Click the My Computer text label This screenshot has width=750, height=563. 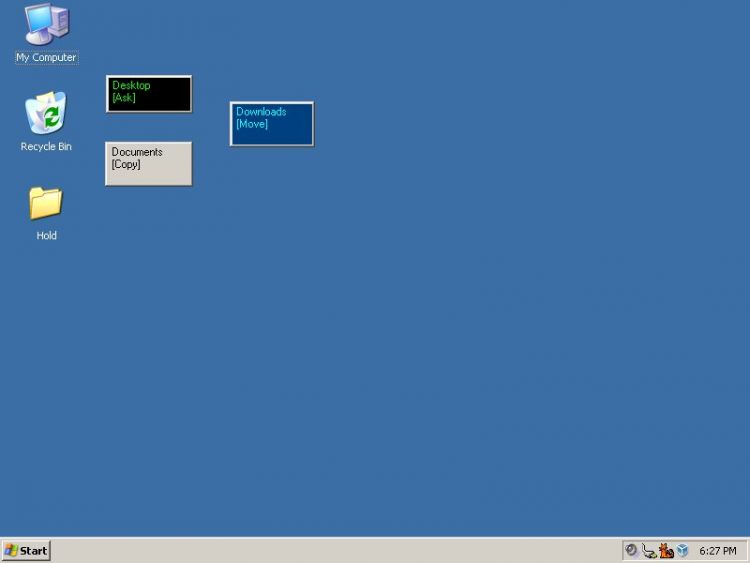click(46, 57)
